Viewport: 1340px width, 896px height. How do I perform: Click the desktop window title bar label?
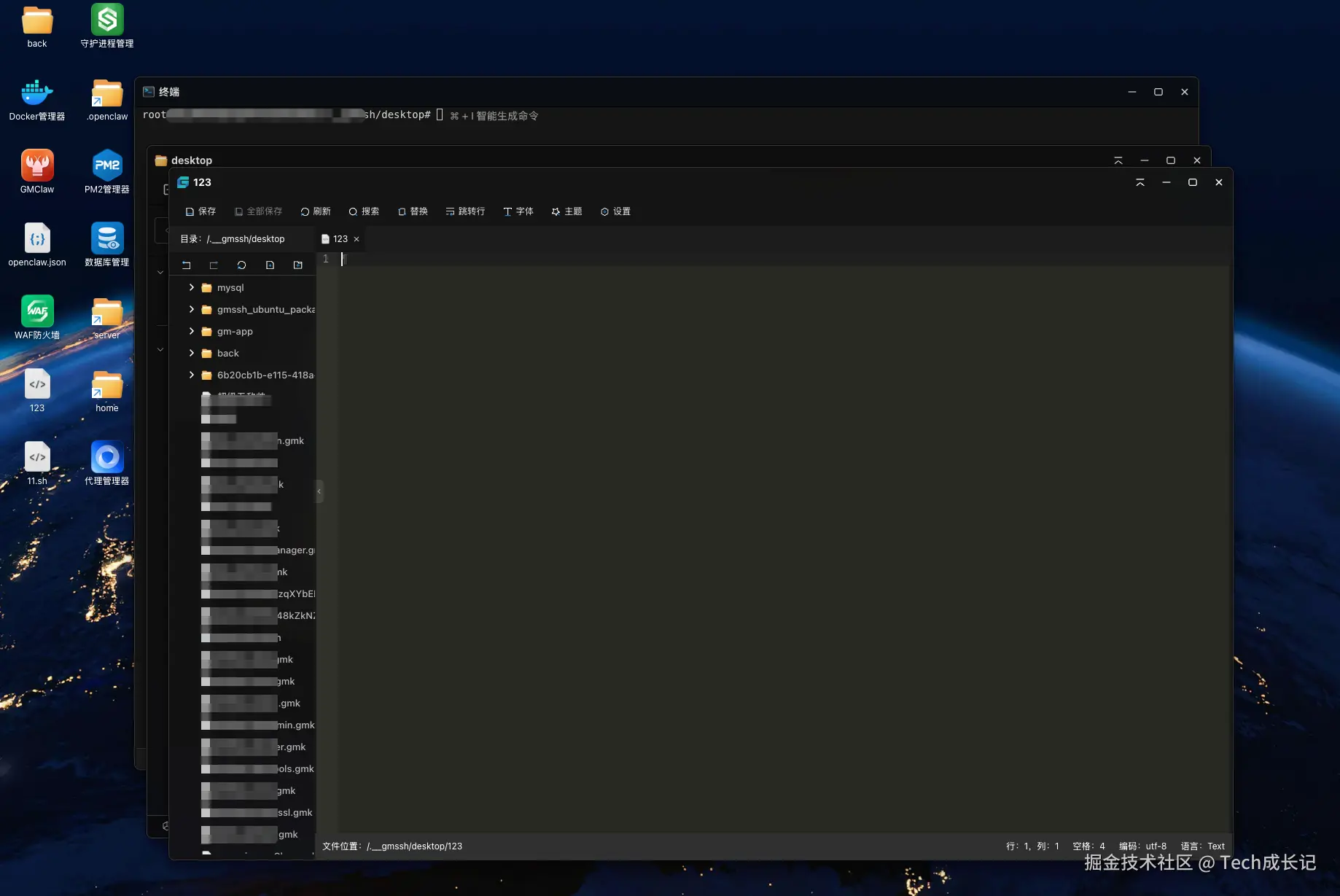192,160
